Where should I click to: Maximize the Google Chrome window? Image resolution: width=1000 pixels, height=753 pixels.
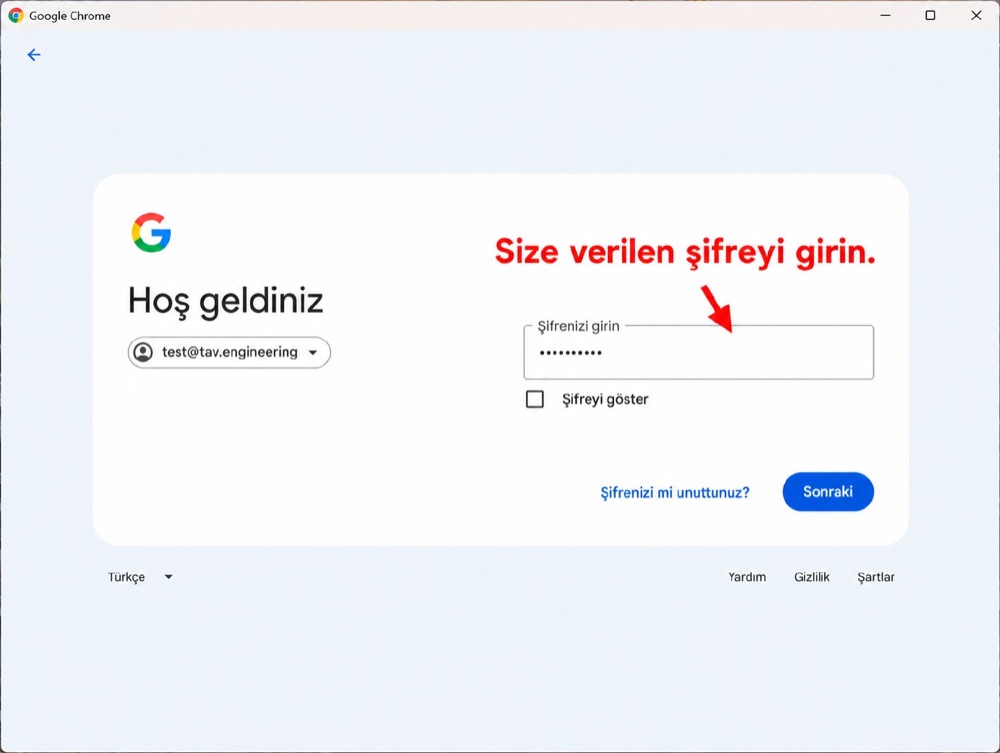(x=930, y=15)
